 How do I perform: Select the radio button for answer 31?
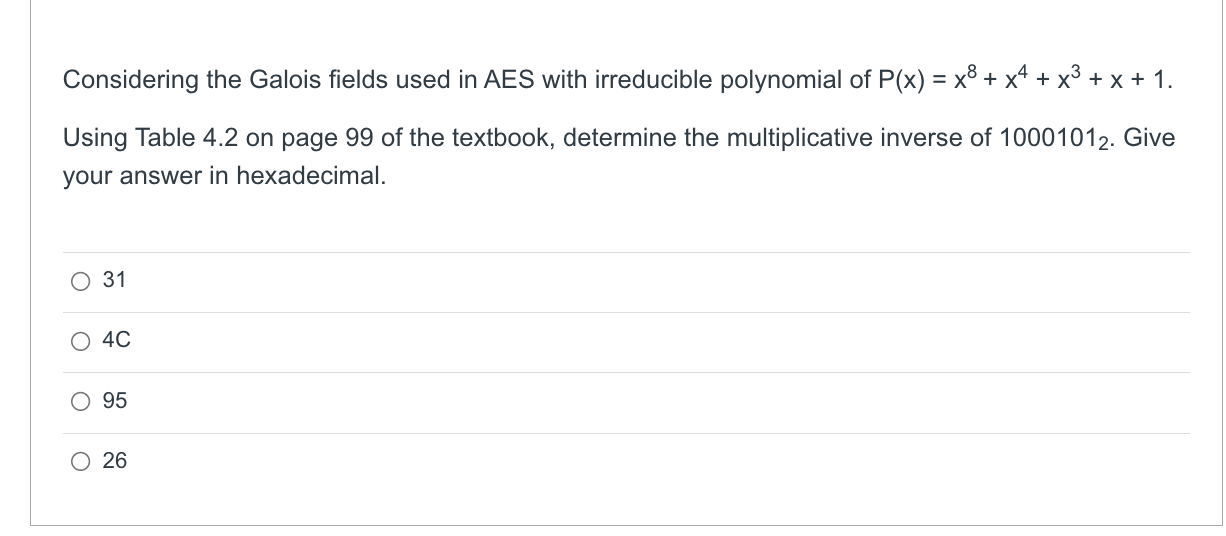click(x=80, y=282)
